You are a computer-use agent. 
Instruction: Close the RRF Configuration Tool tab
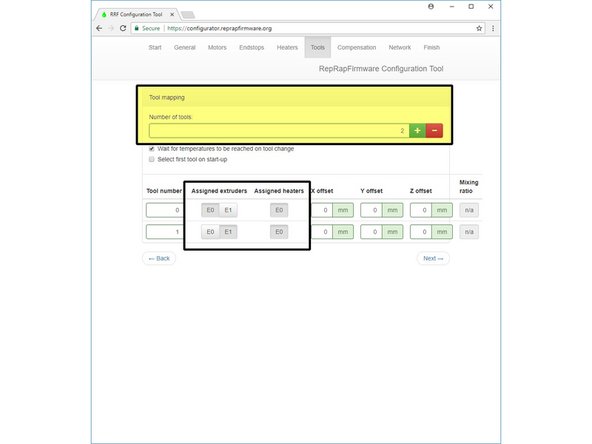(172, 14)
